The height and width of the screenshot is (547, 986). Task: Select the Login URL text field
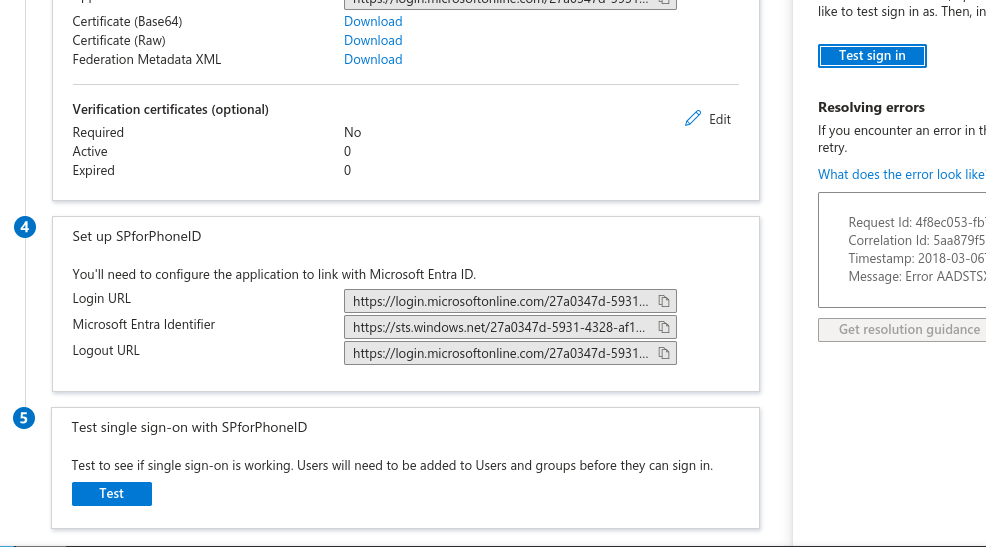click(510, 301)
